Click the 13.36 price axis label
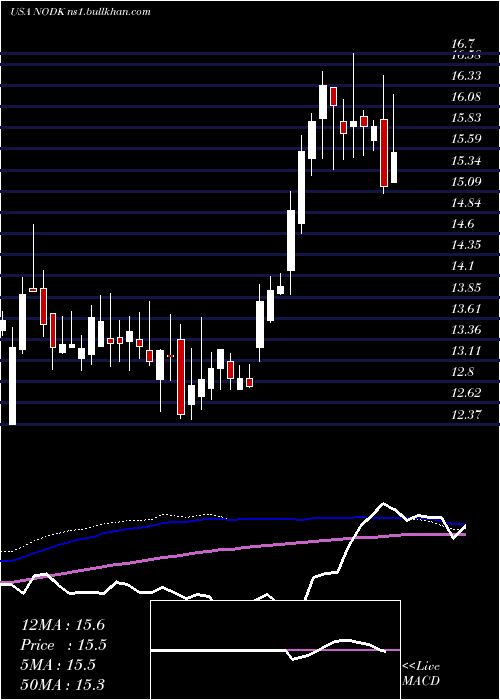Screen dimensions: 500x700 [x=466, y=330]
